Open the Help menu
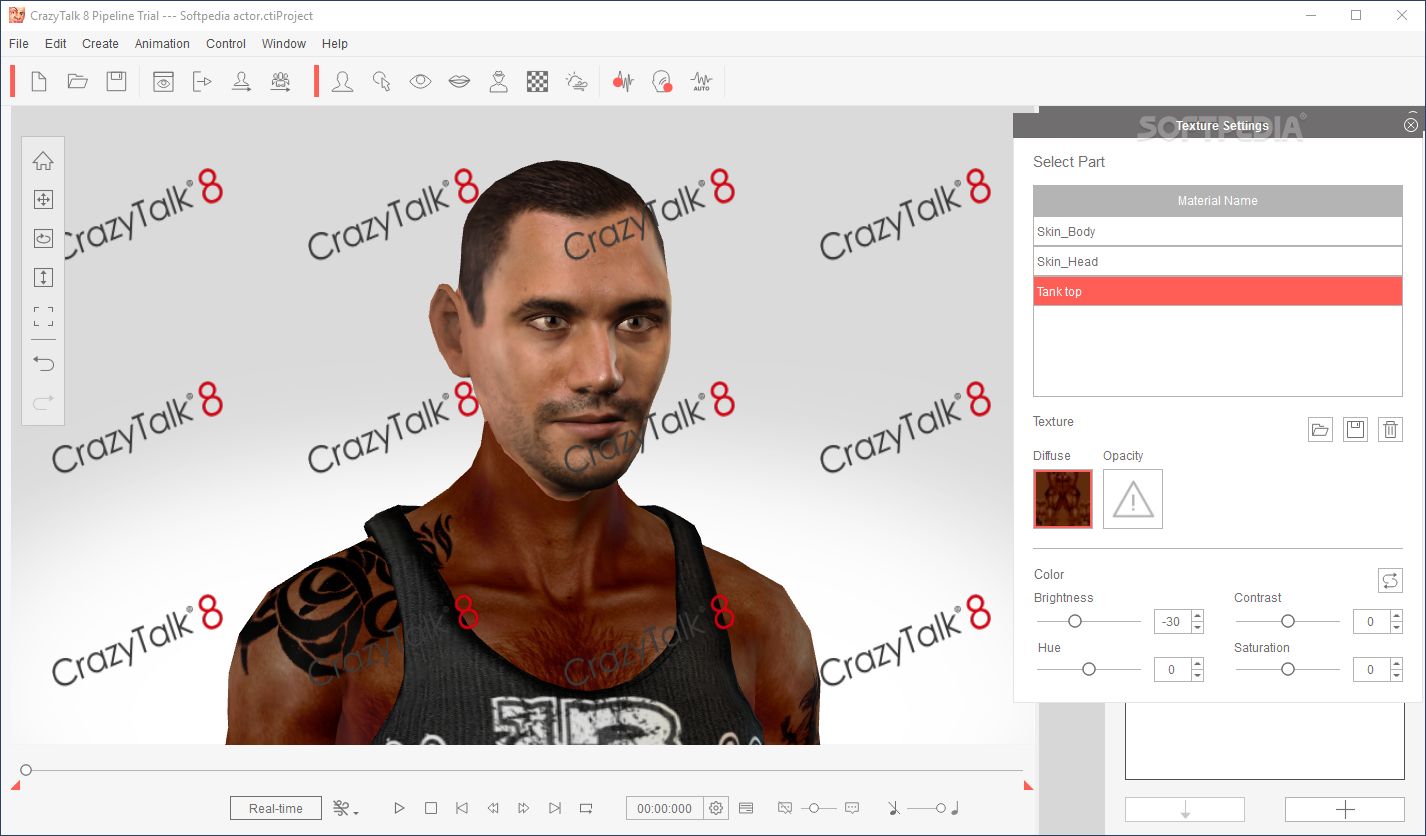Image resolution: width=1426 pixels, height=836 pixels. click(335, 44)
